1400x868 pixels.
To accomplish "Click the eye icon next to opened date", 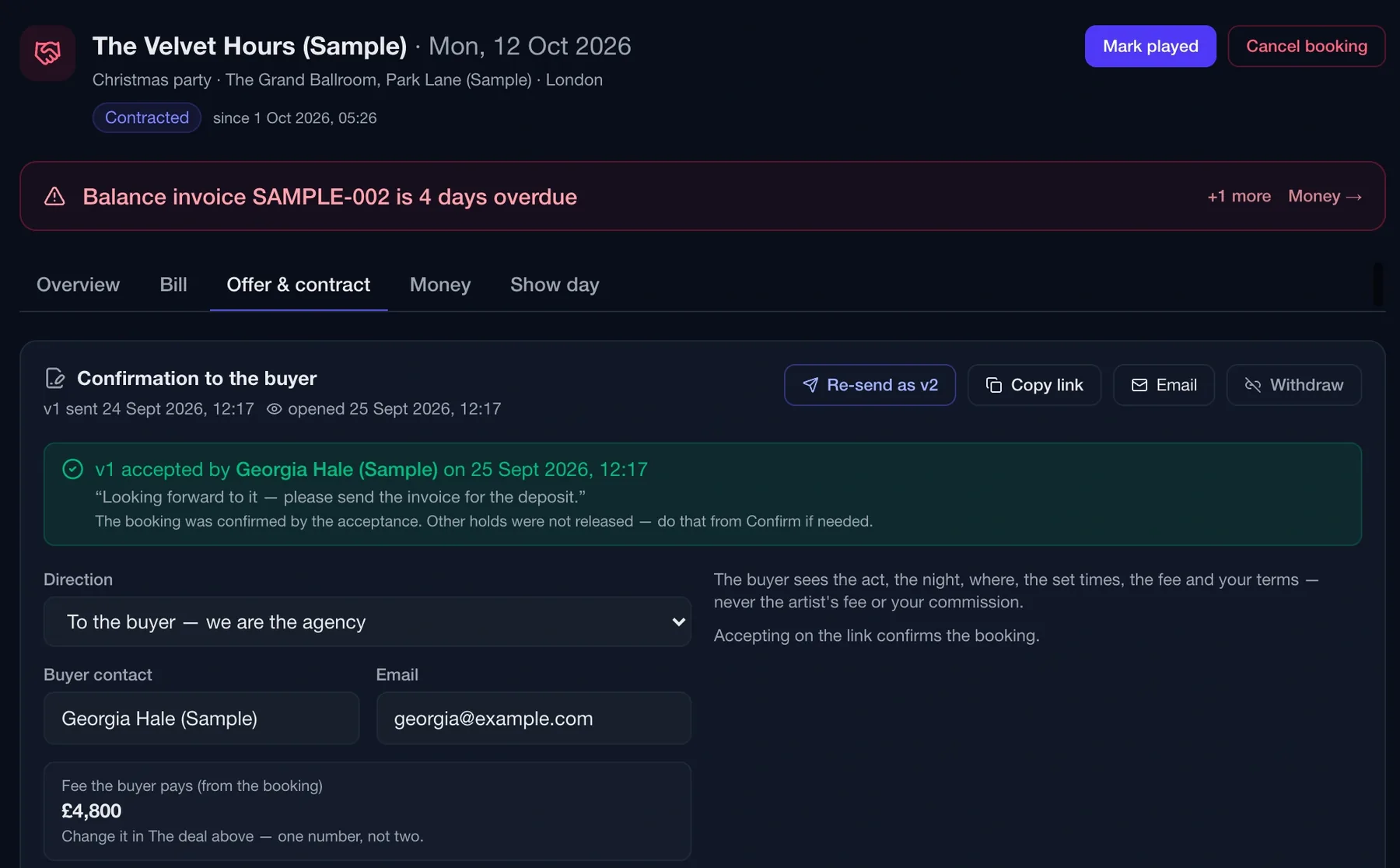I will (x=274, y=409).
